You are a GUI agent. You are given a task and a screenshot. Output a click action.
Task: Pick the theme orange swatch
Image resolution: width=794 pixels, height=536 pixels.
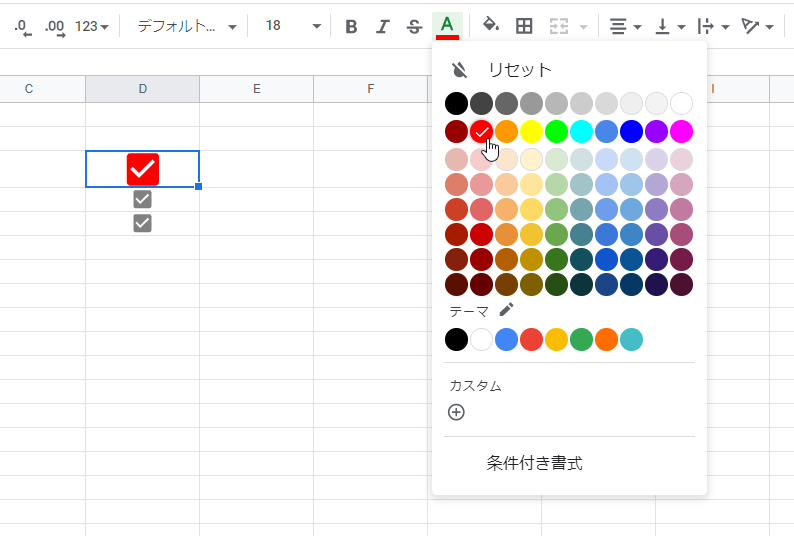coord(606,339)
